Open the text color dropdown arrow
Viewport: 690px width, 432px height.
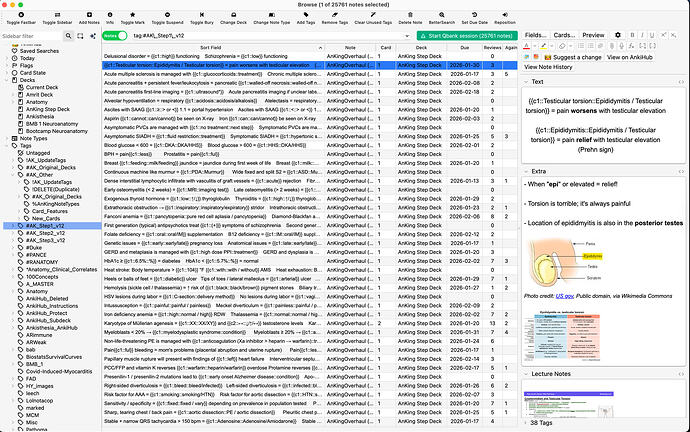point(534,46)
